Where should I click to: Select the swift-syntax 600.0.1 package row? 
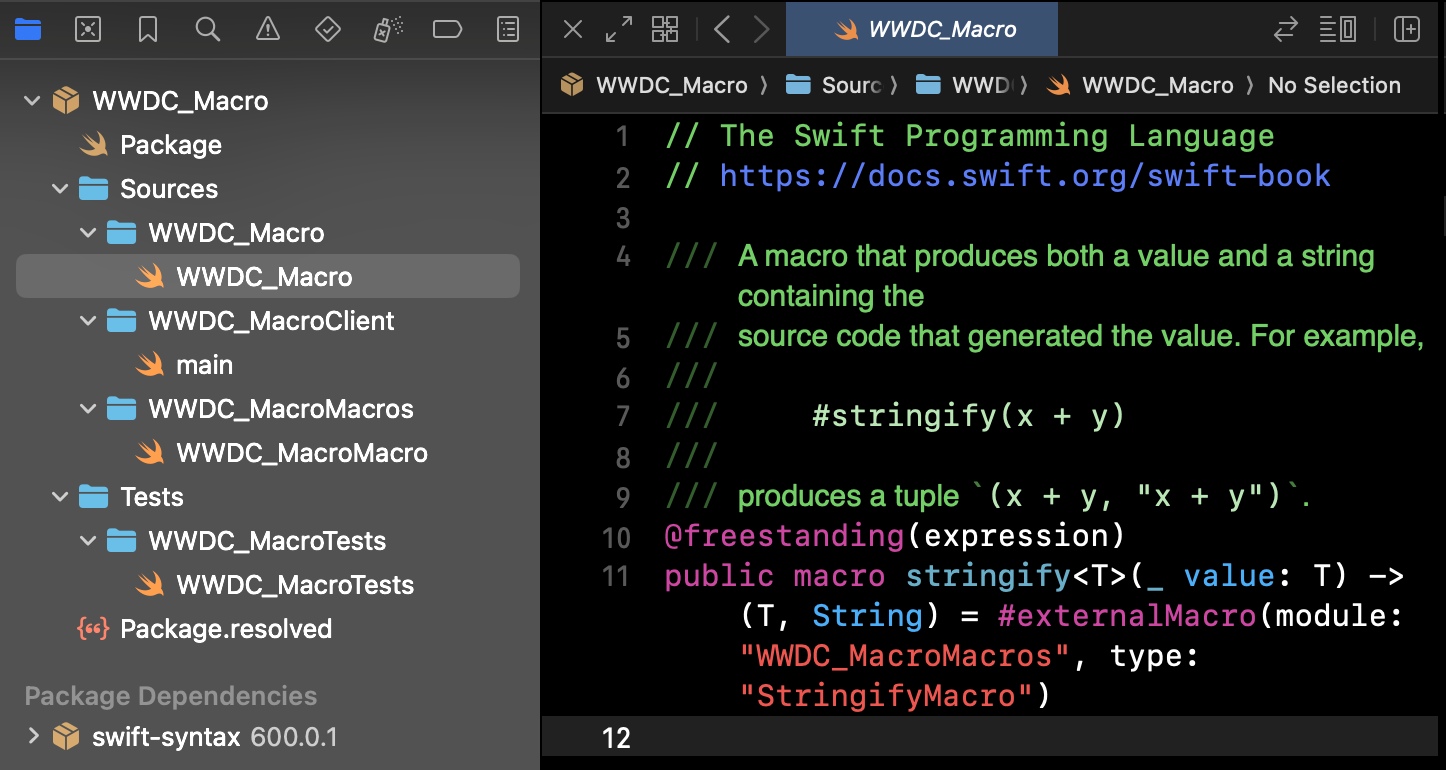click(x=268, y=737)
